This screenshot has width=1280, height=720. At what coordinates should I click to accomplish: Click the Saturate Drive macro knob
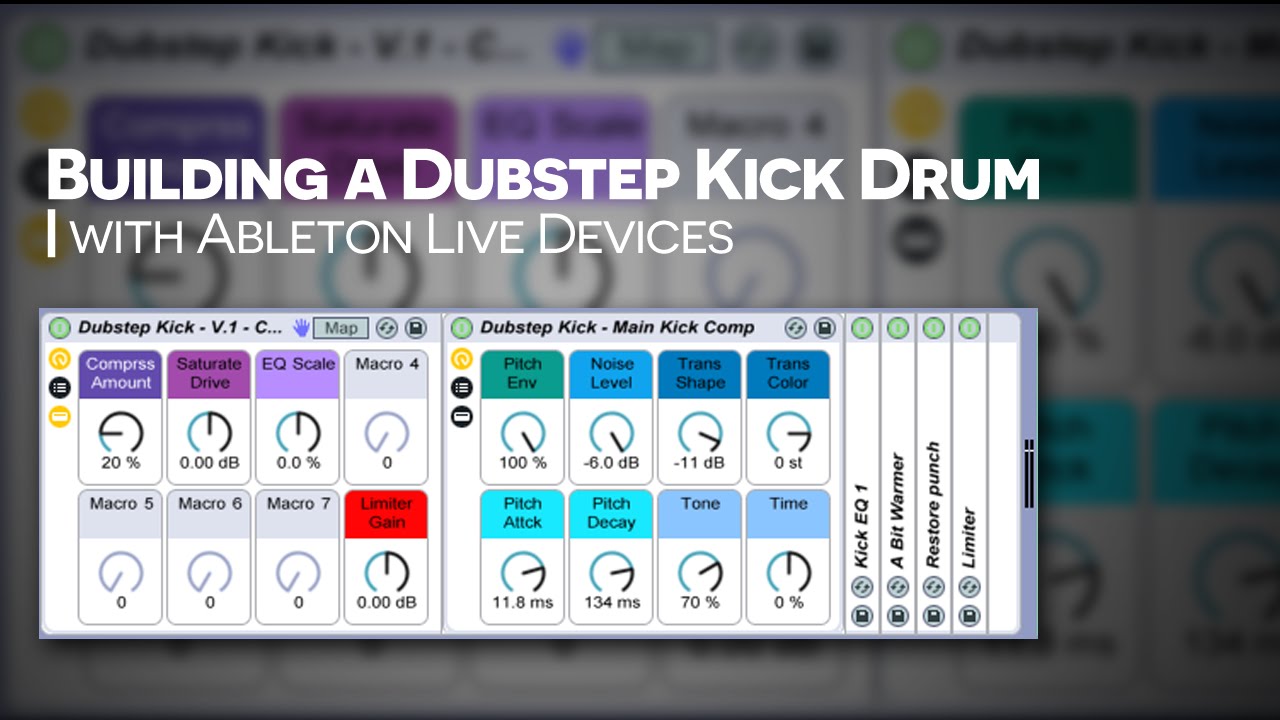210,432
